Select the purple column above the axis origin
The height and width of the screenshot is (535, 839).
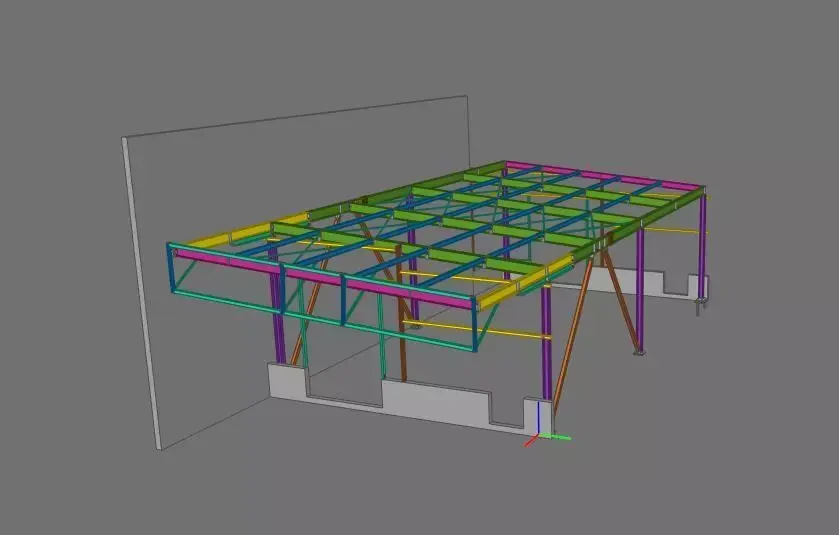[x=546, y=342]
